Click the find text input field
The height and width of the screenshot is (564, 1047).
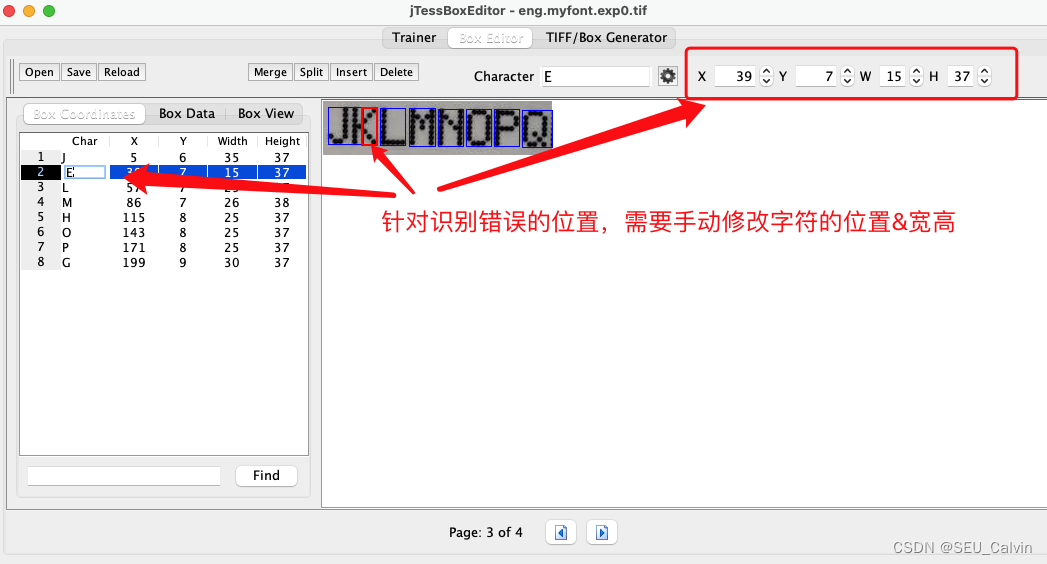[124, 476]
